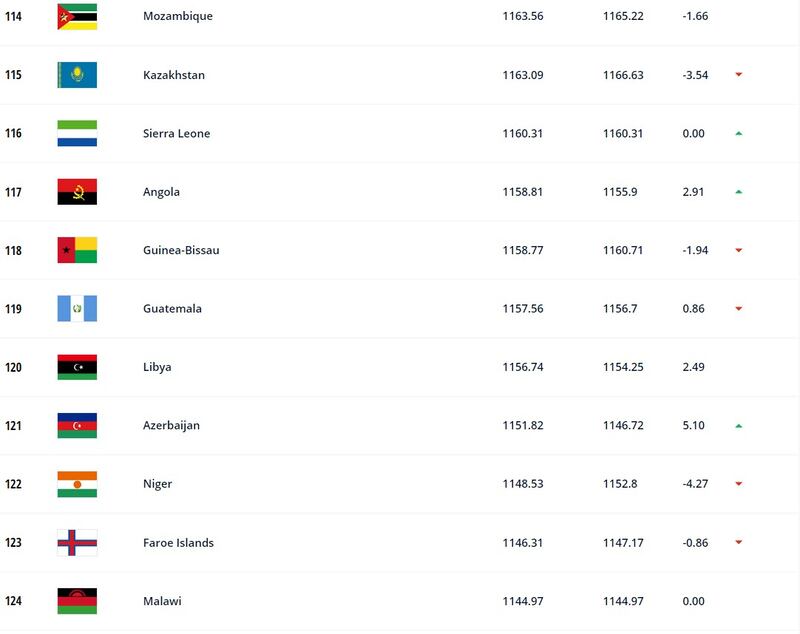Click Libya's total points 1156.74
The image size is (800, 634).
coord(523,367)
